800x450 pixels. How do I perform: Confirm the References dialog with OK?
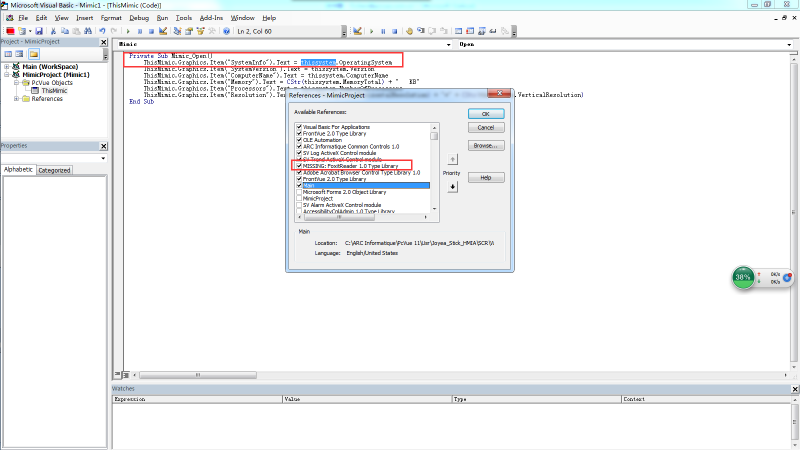coord(486,114)
